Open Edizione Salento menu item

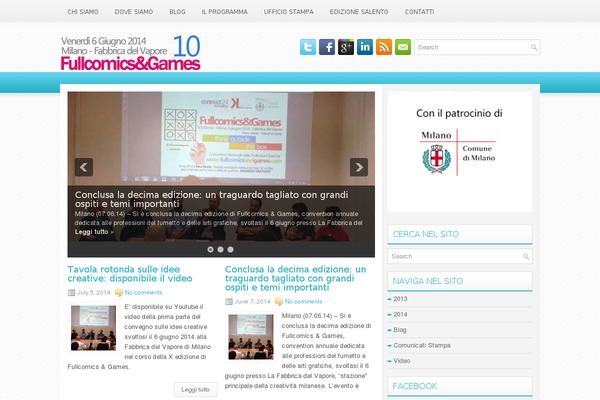click(x=359, y=12)
